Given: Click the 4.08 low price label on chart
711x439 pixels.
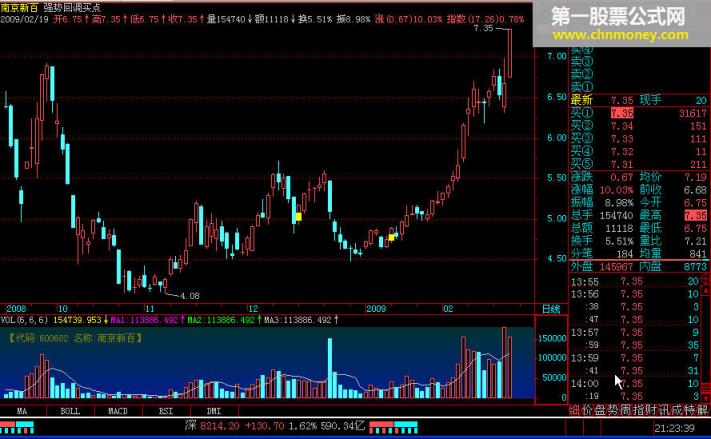Looking at the screenshot, I should coord(190,296).
